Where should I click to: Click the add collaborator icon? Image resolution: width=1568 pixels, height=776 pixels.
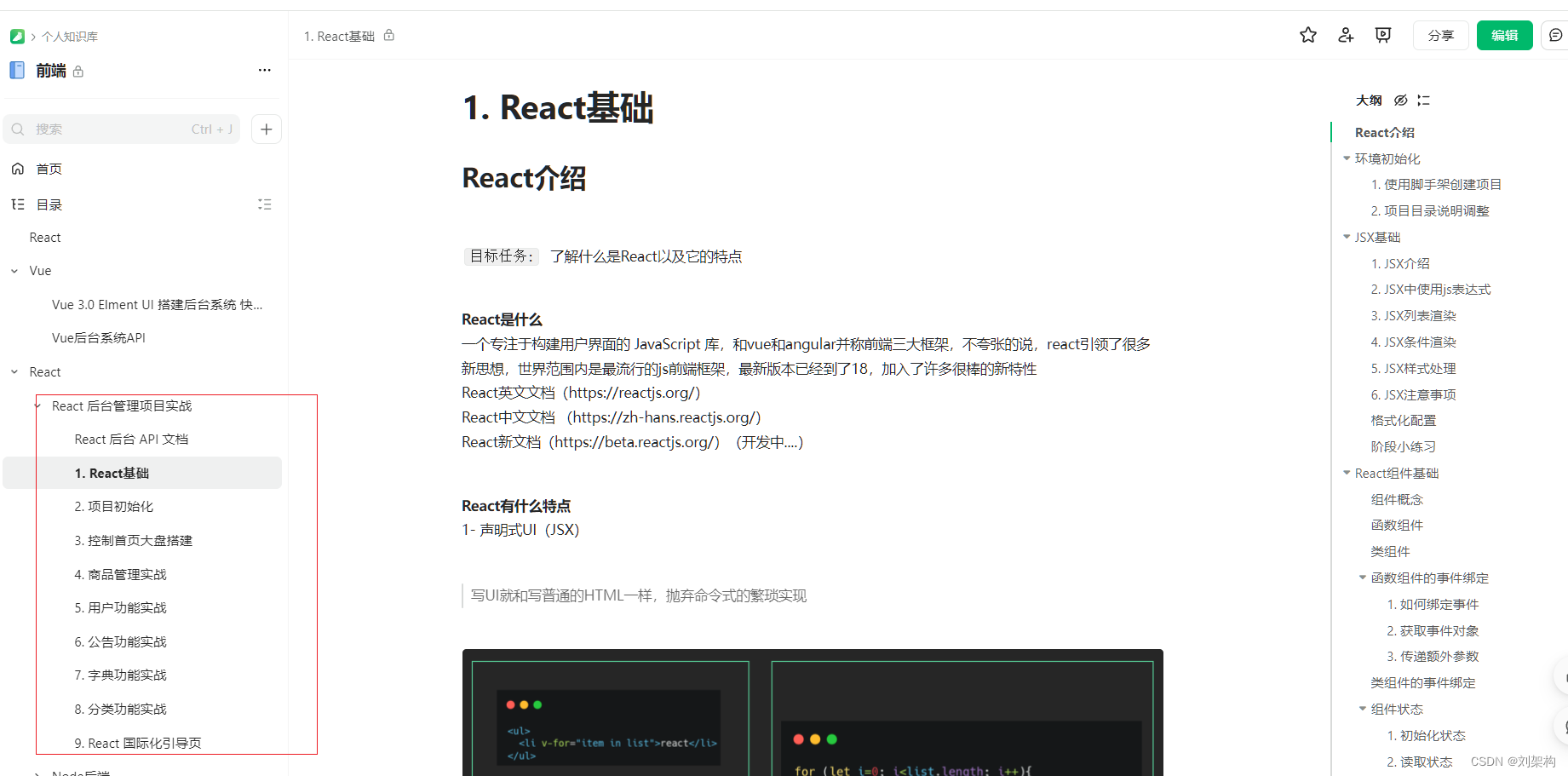[x=1346, y=35]
